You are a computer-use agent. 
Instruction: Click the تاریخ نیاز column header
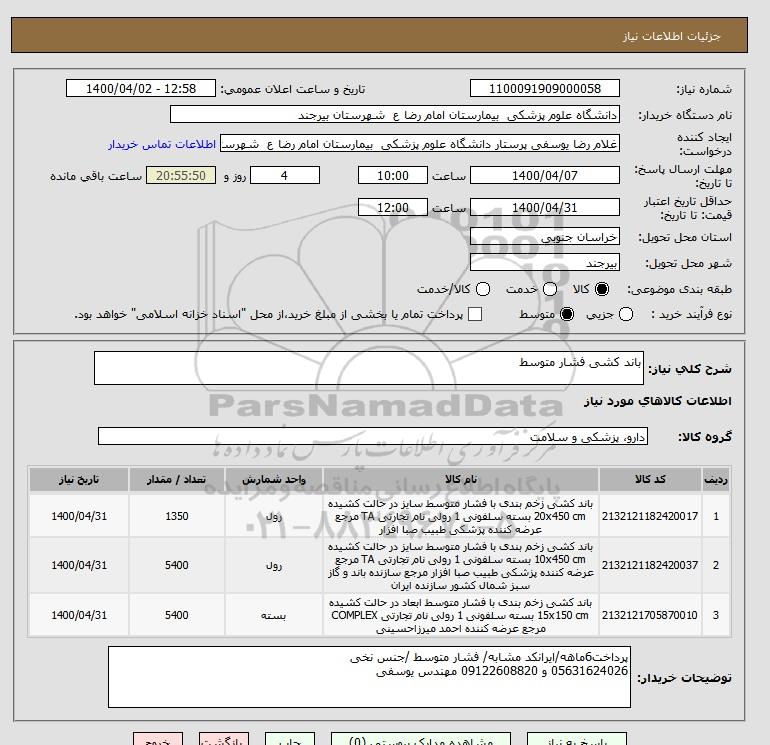click(x=79, y=479)
